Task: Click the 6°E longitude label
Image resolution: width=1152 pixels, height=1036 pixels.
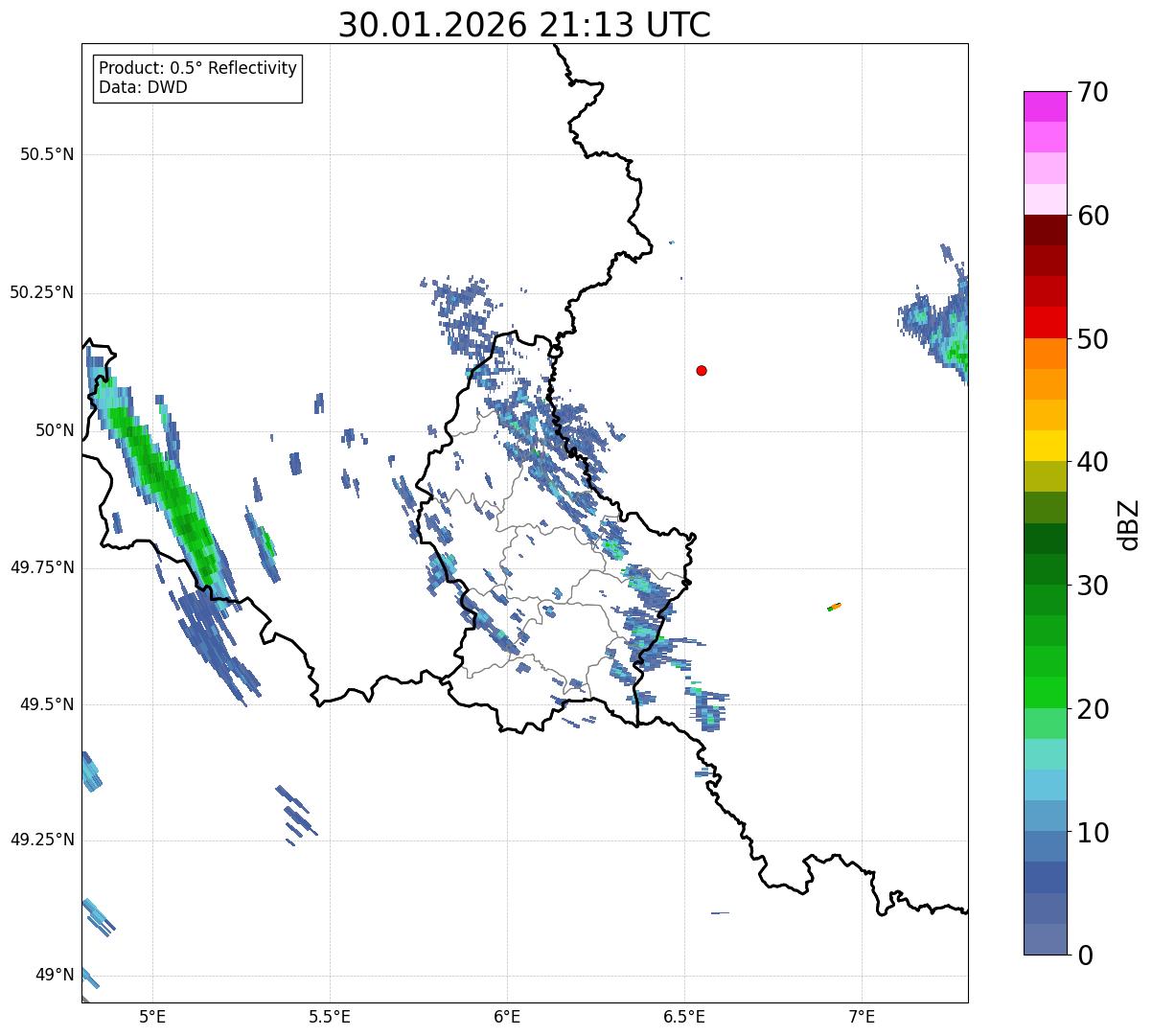Action: coord(507,1016)
